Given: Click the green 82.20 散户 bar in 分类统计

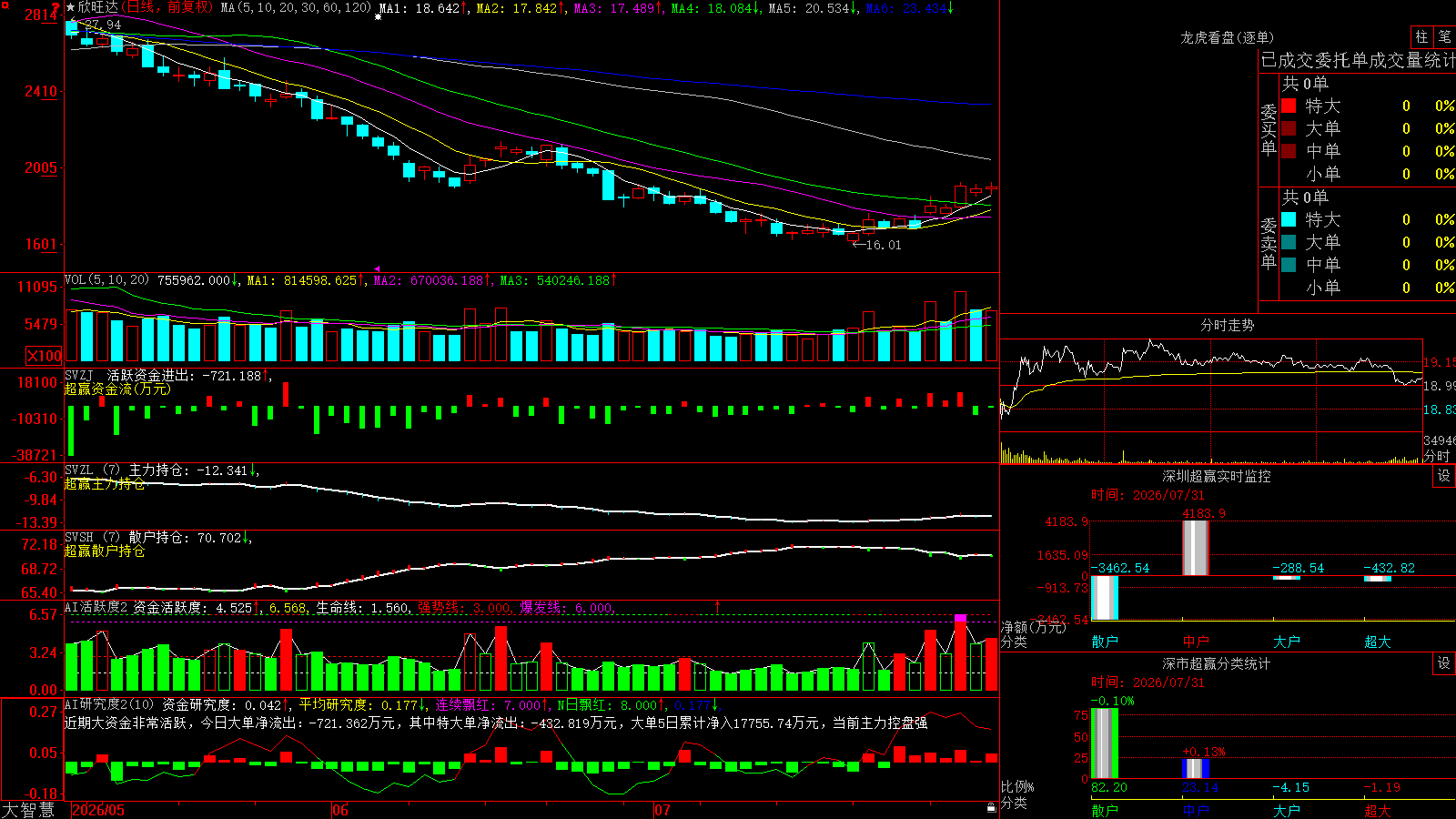Looking at the screenshot, I should (1105, 743).
